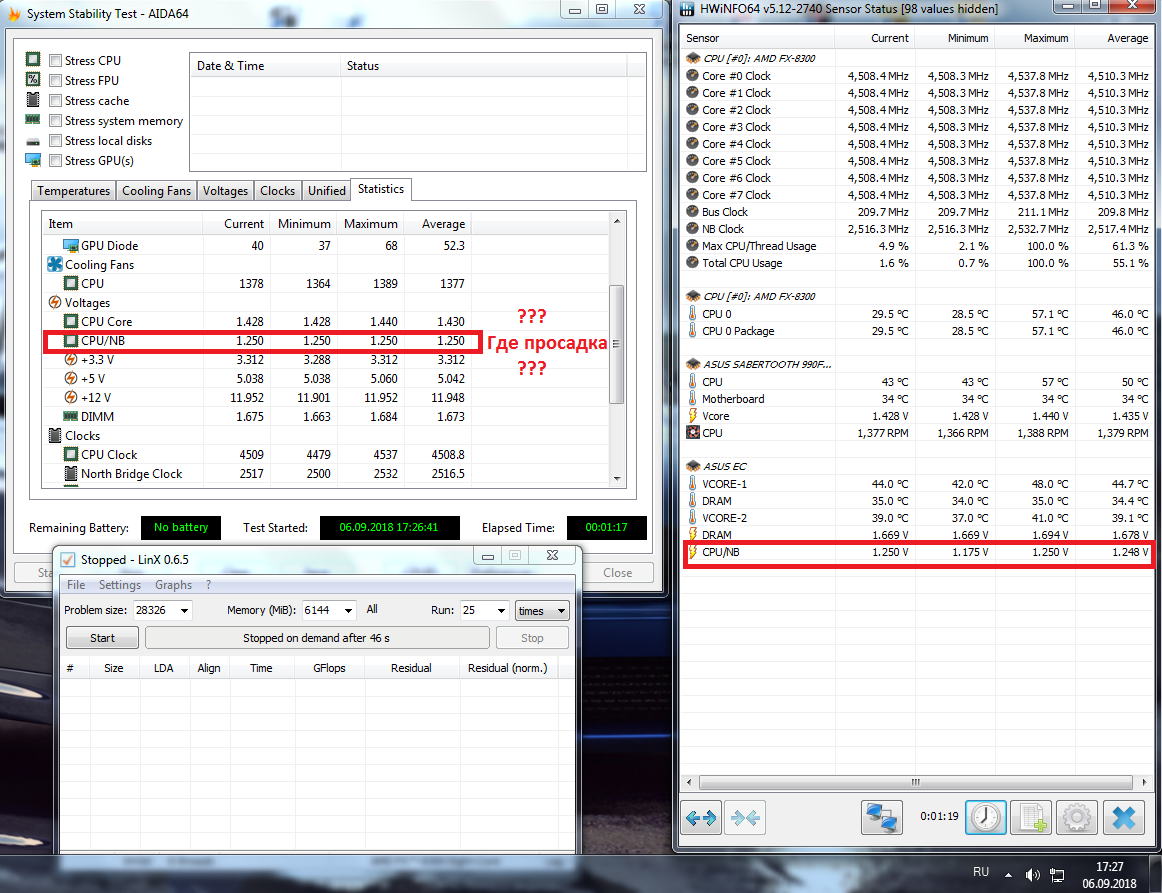Click the Stress GPU monitor icon
Image resolution: width=1162 pixels, height=893 pixels.
coord(33,159)
